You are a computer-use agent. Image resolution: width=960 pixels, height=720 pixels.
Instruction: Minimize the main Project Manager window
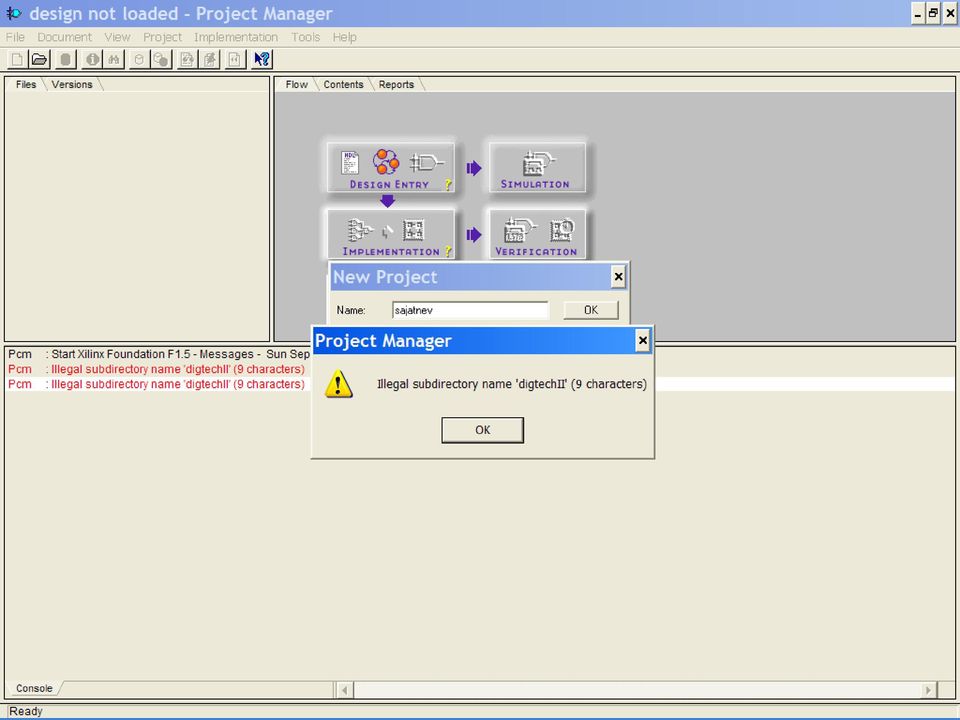point(917,13)
